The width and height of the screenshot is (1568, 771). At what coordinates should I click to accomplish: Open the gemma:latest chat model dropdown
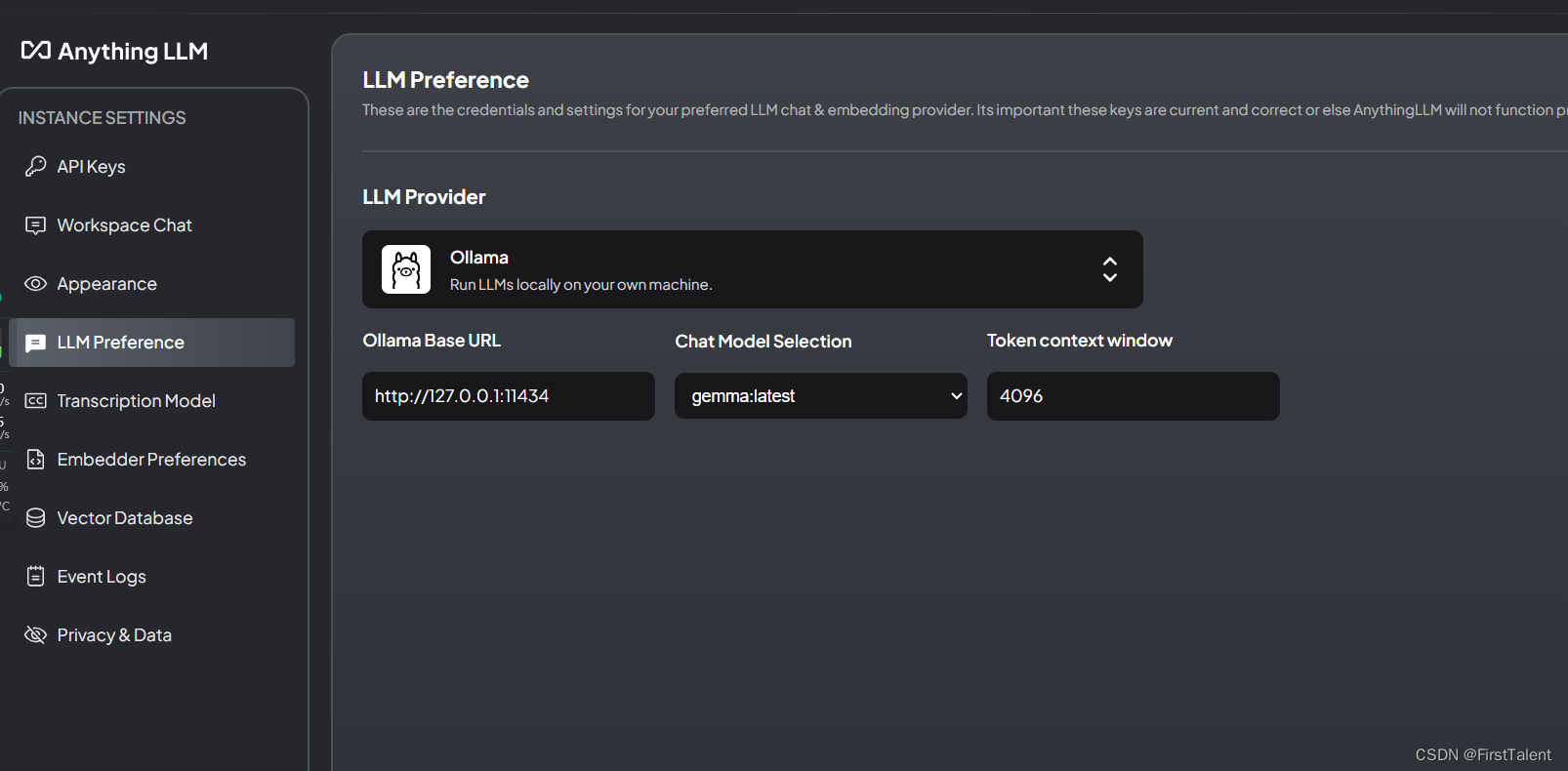(821, 395)
